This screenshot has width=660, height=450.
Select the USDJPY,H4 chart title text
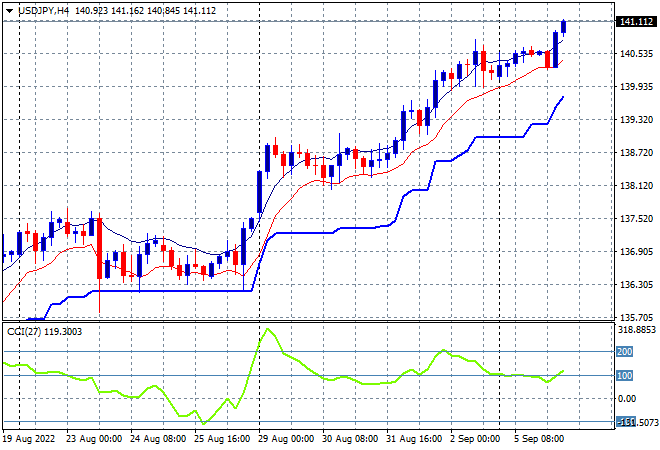tap(44, 11)
